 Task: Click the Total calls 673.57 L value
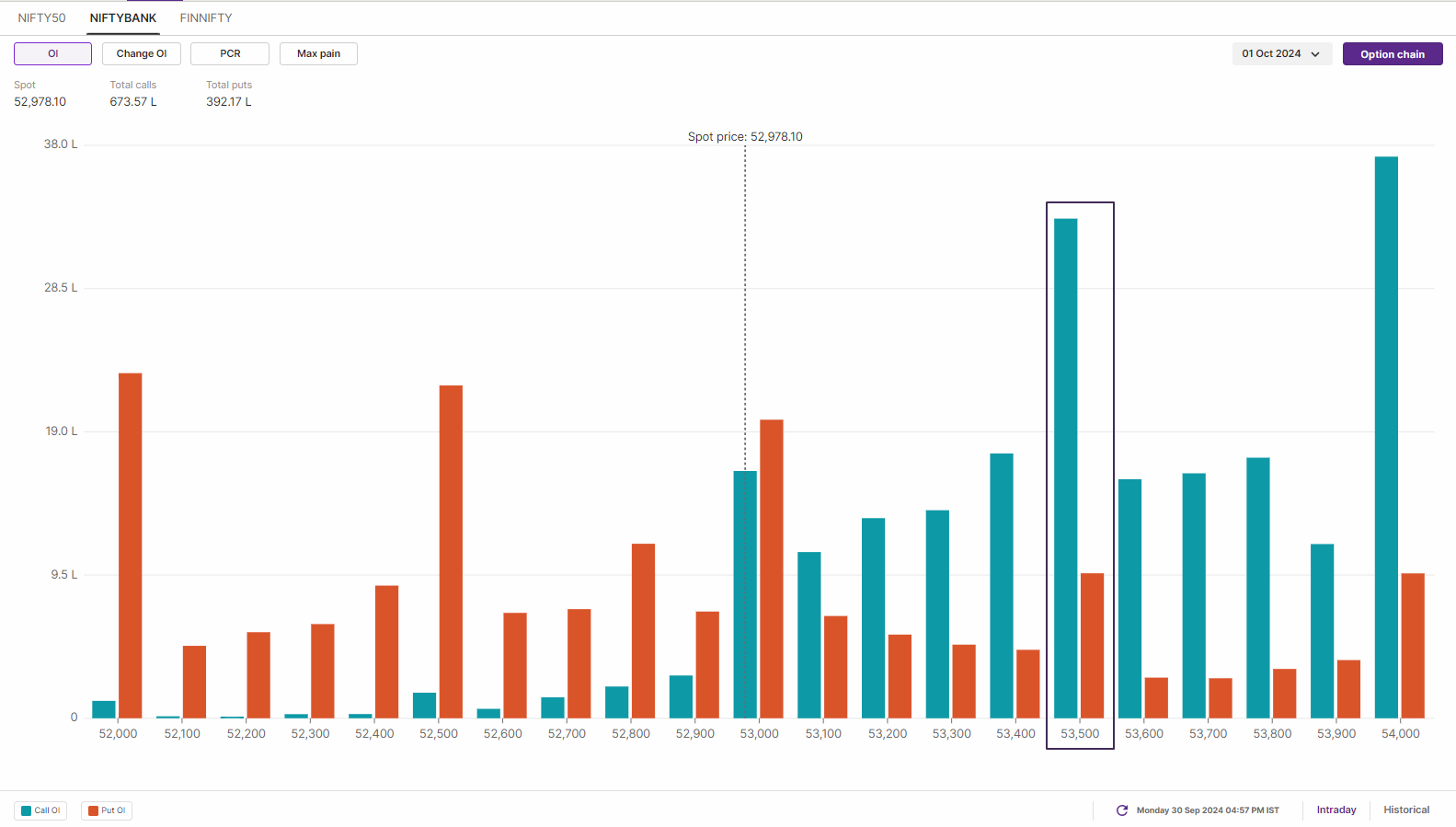(x=133, y=101)
